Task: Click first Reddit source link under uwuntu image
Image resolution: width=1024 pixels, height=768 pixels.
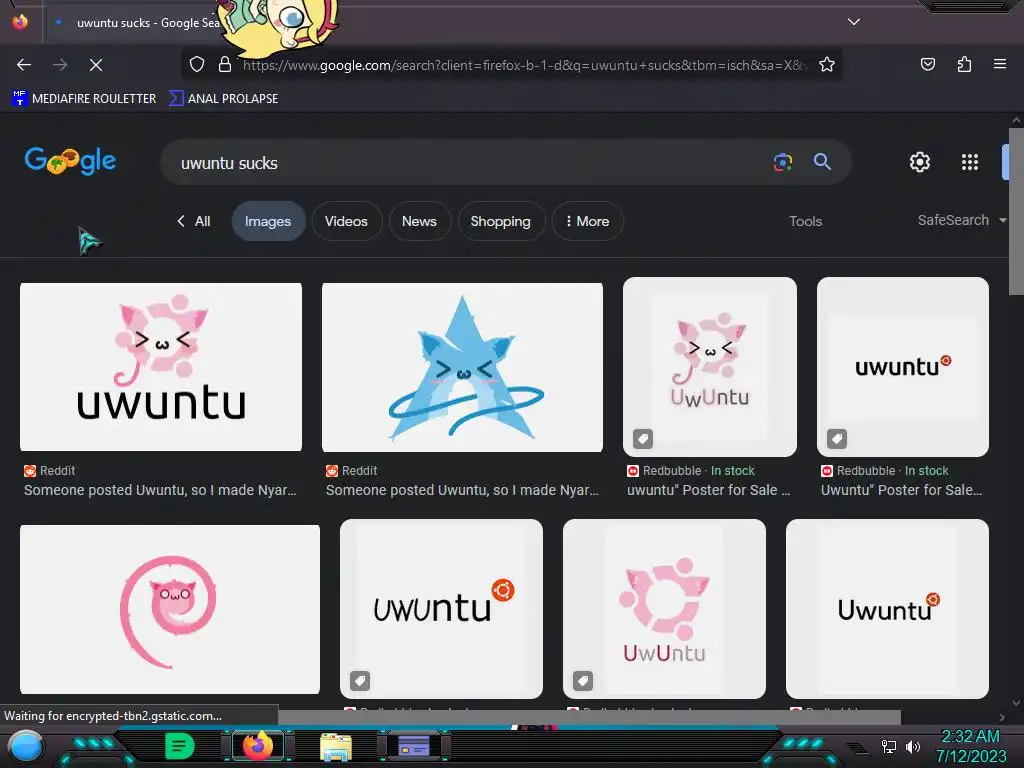Action: [50, 471]
